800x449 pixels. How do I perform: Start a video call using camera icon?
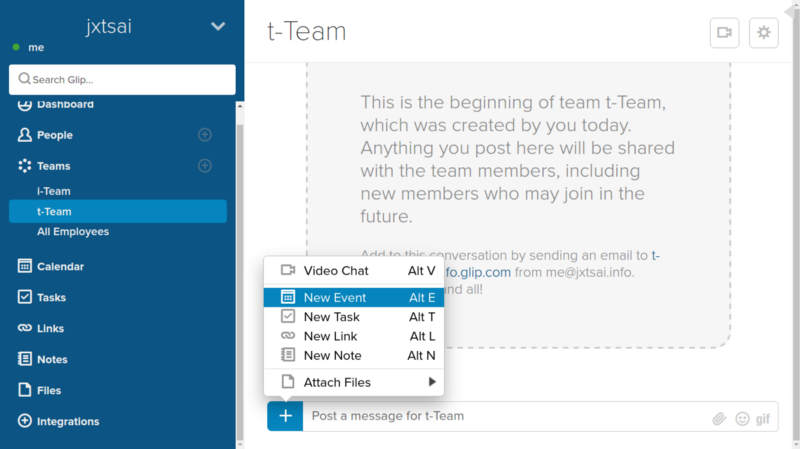point(724,32)
